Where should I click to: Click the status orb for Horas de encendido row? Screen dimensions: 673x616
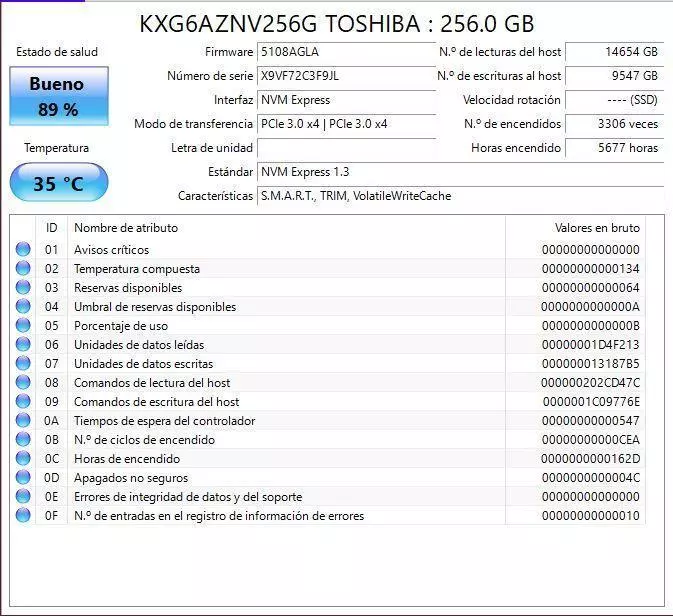(23, 458)
